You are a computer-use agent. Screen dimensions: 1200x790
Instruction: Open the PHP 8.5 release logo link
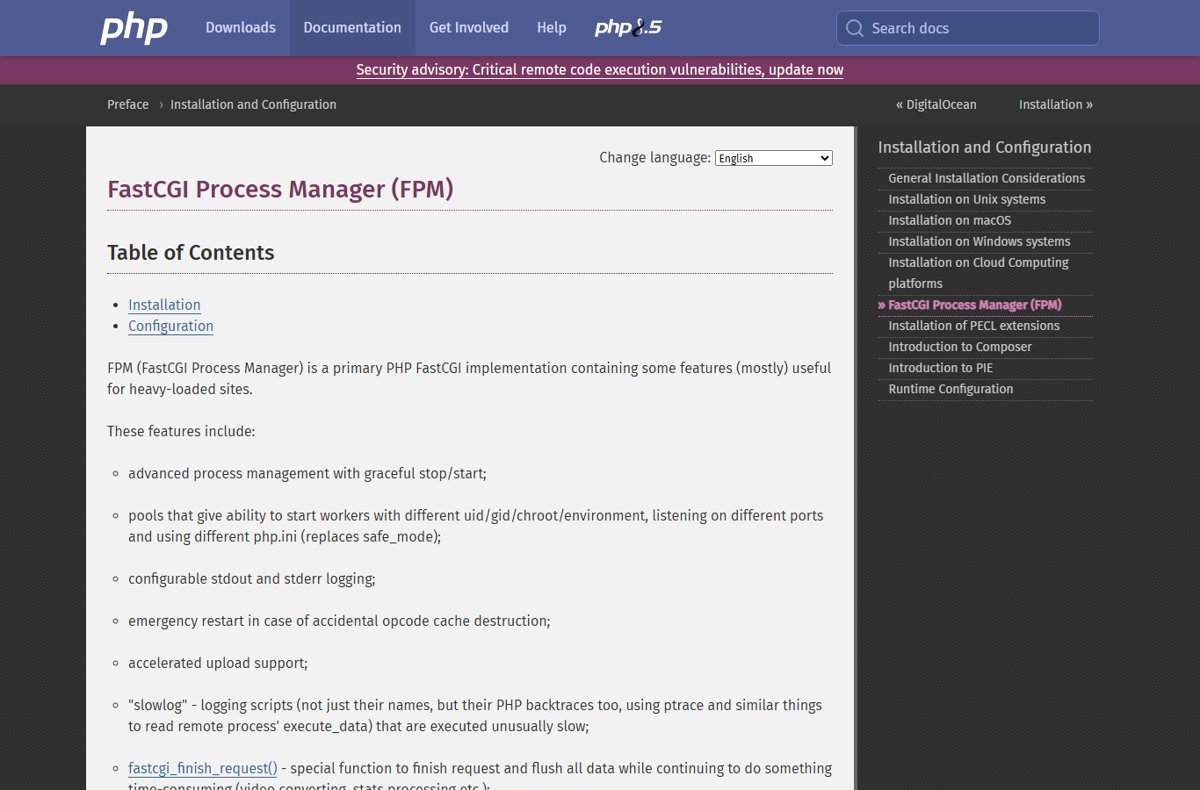click(628, 28)
